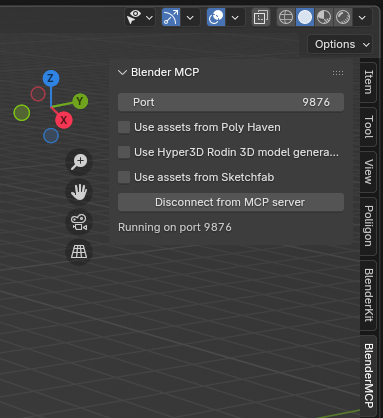
Task: Select the BlenderMCP sidebar tab
Action: coord(368,376)
